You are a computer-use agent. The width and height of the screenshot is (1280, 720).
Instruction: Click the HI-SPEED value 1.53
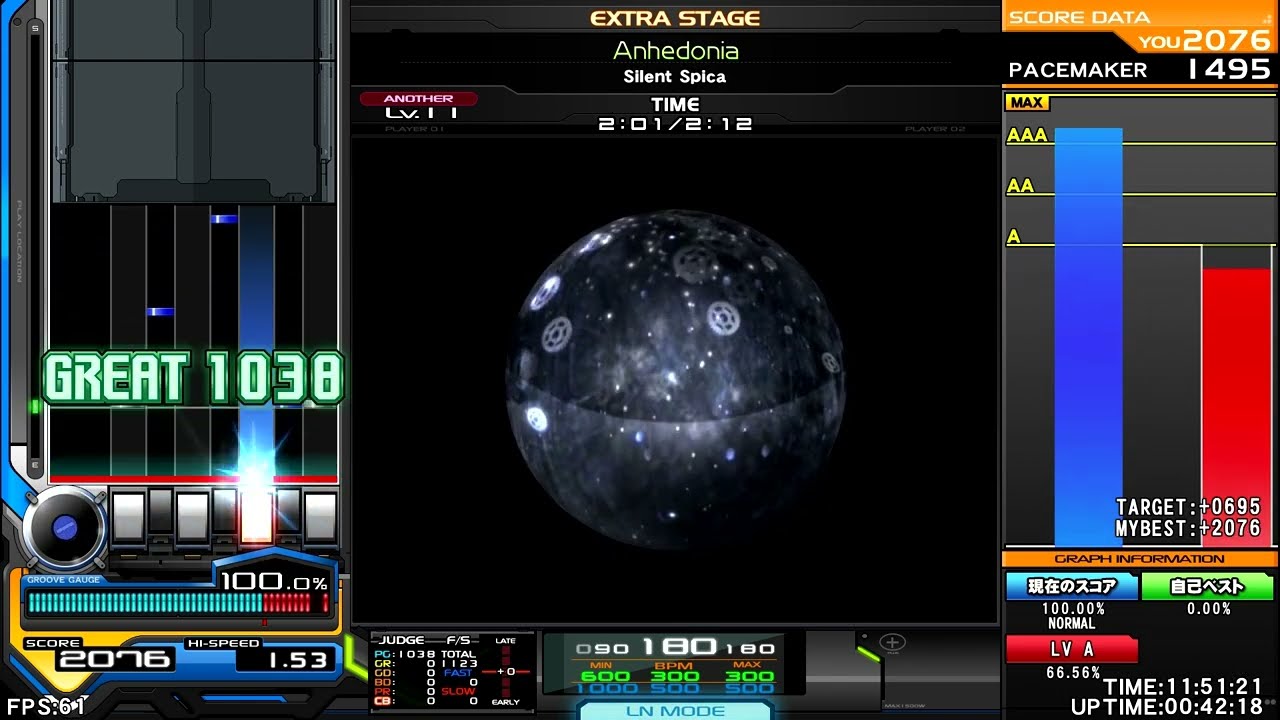pyautogui.click(x=285, y=660)
